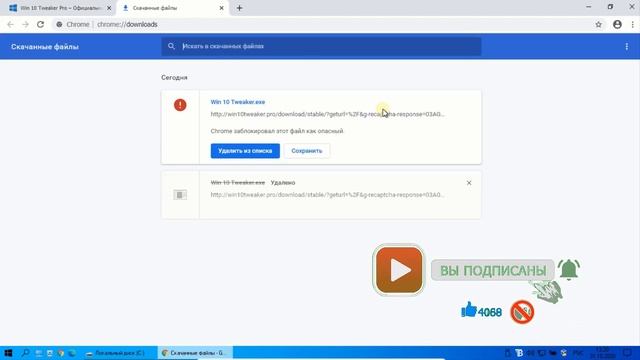
Task: Click the file icon of the deleted download
Action: tap(180, 195)
